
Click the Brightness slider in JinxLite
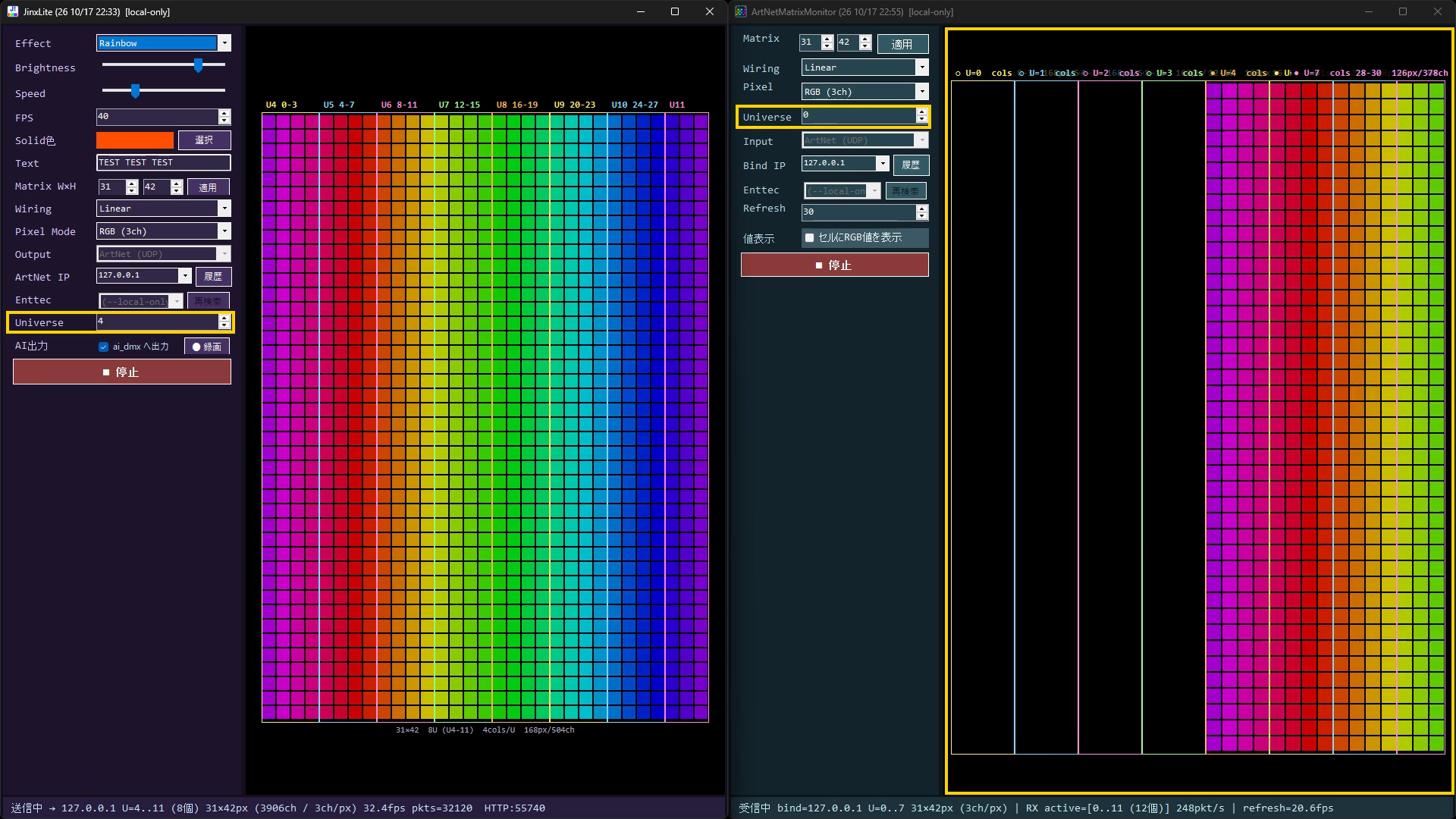(164, 65)
